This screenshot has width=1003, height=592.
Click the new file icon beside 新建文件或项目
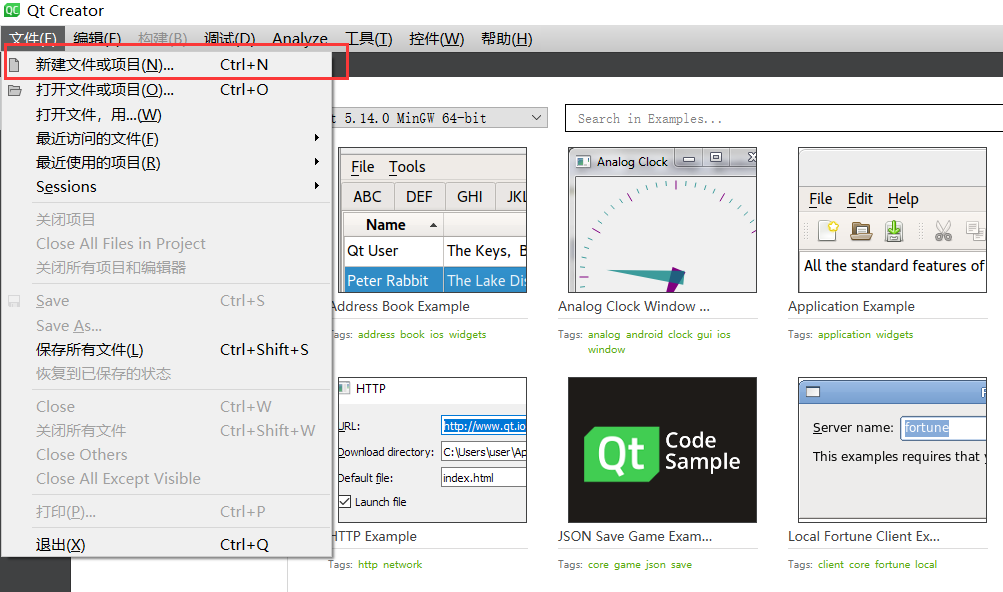pos(14,64)
